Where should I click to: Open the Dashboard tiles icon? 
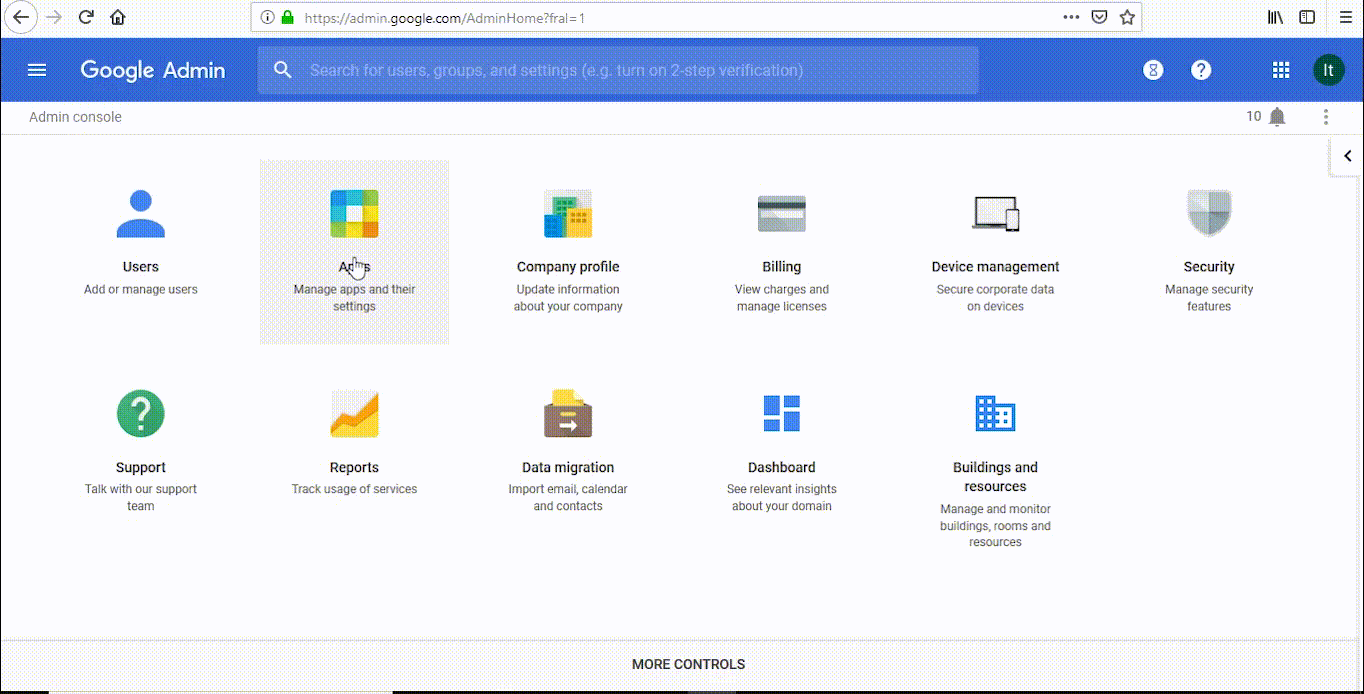pos(782,414)
